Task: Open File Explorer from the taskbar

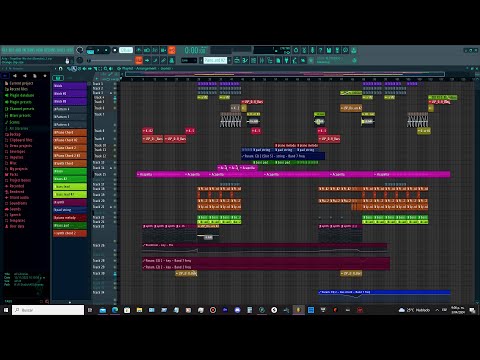Action: pos(139,310)
